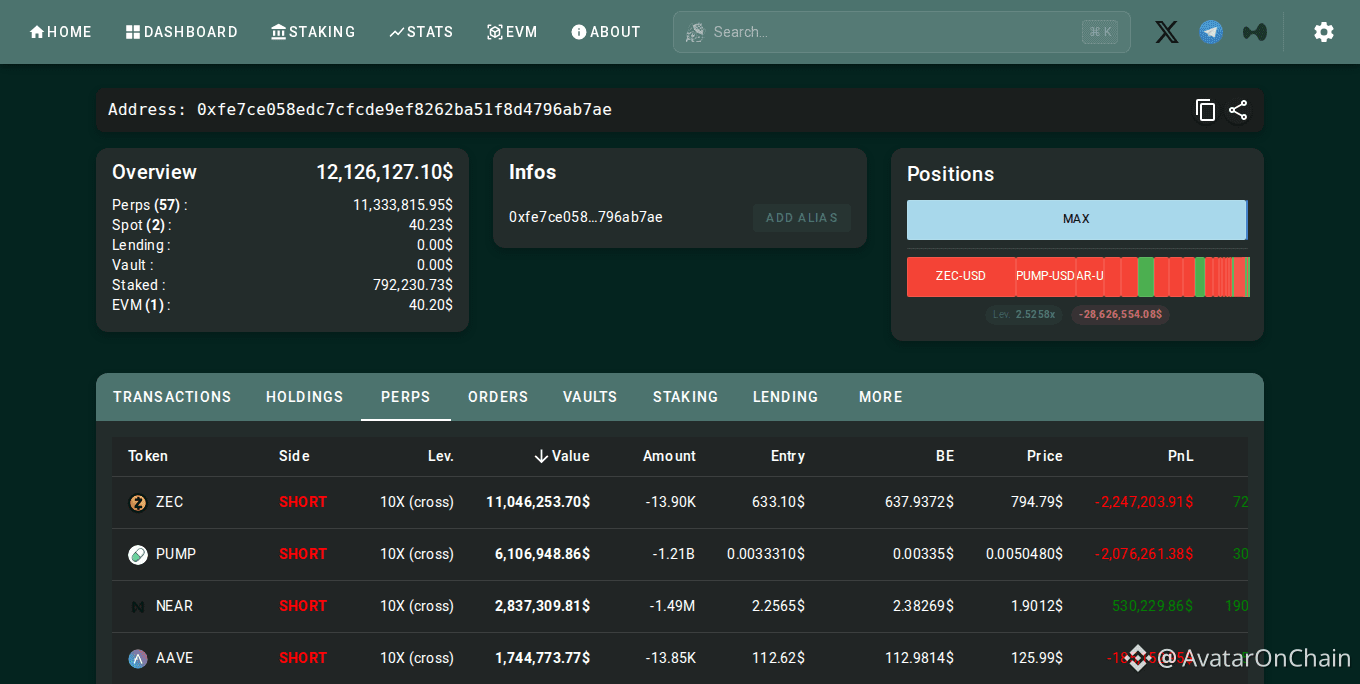Sort by Entry column header

[x=788, y=456]
